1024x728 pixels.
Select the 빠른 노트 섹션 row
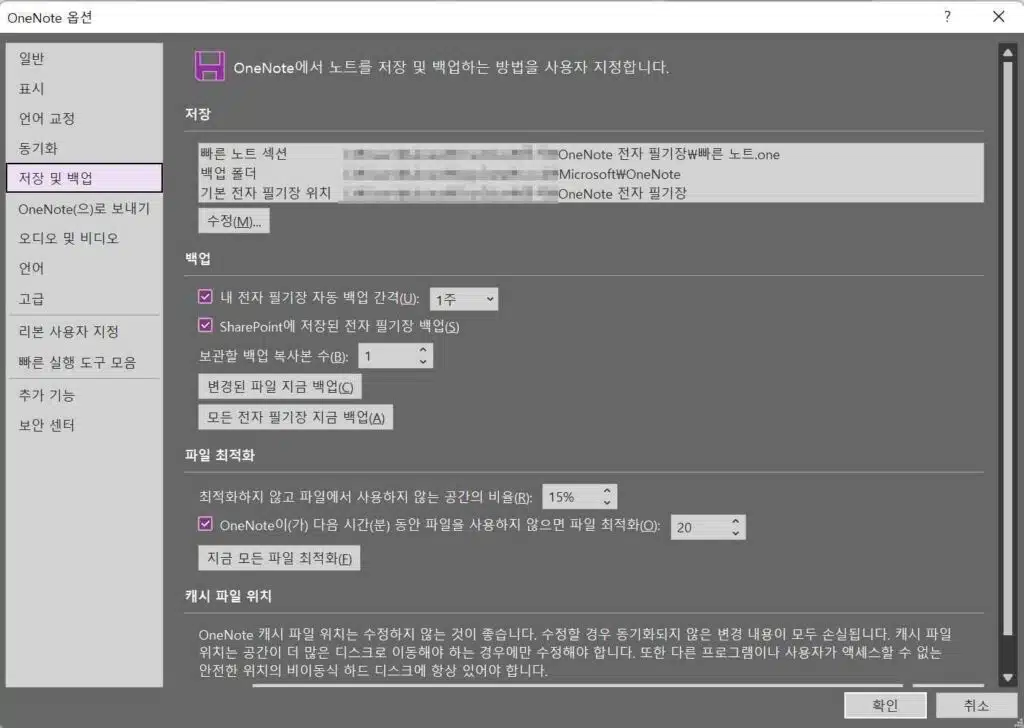(590, 154)
